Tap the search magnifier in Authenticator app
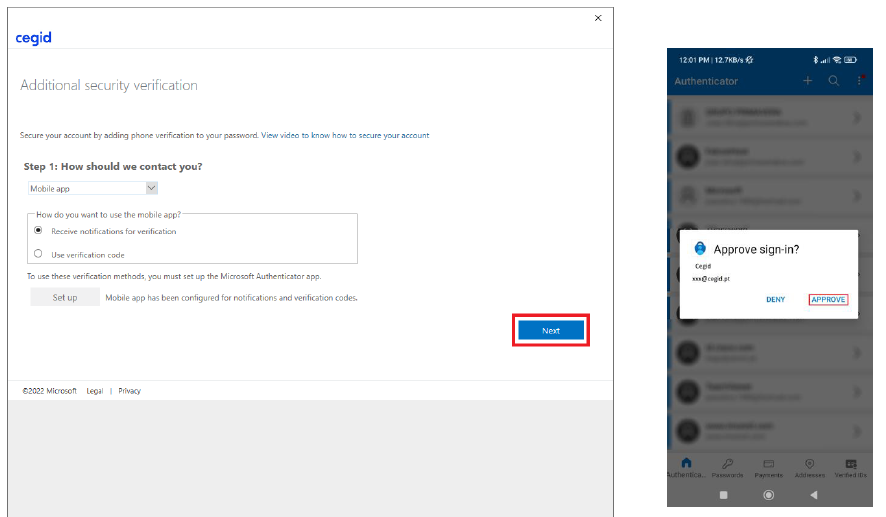This screenshot has height=517, width=886. tap(833, 81)
